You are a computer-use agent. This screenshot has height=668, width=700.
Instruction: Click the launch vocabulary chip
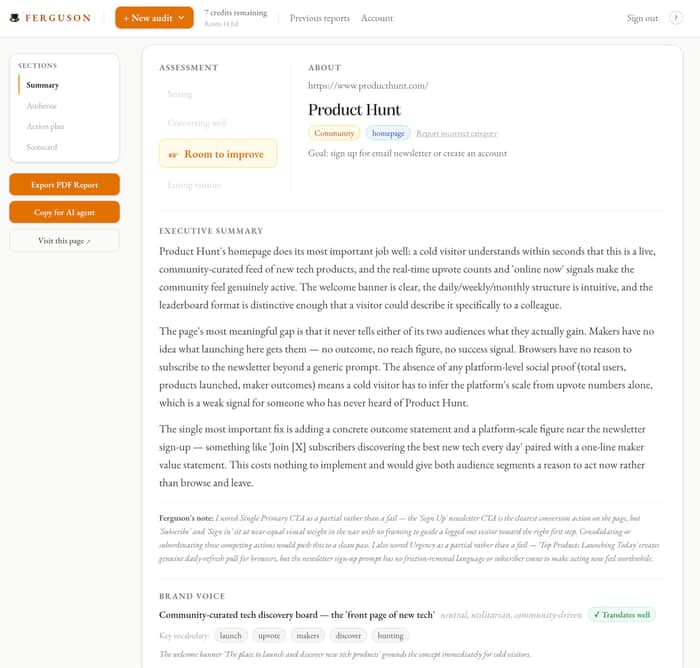(230, 635)
